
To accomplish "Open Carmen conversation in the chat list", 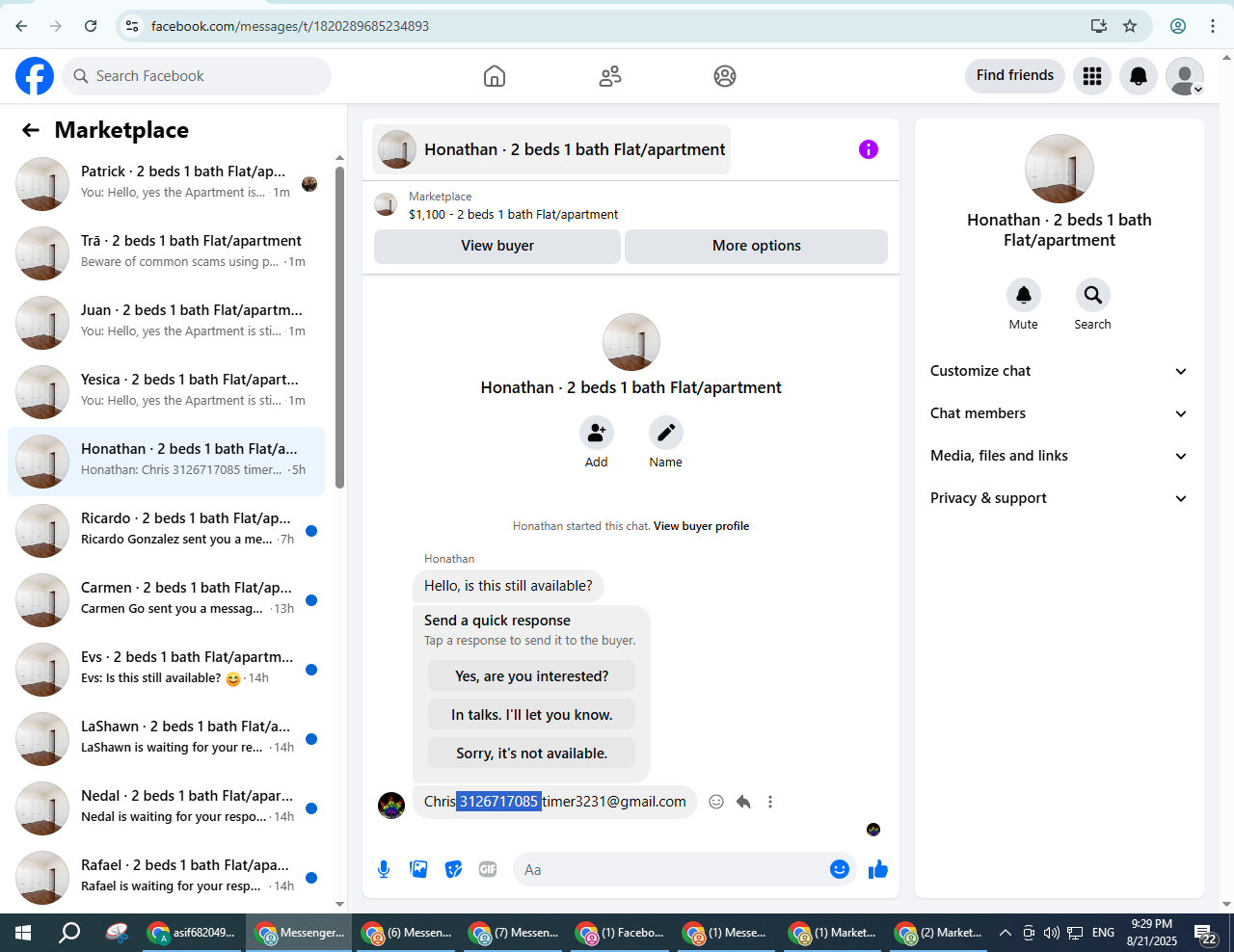I will tap(167, 600).
